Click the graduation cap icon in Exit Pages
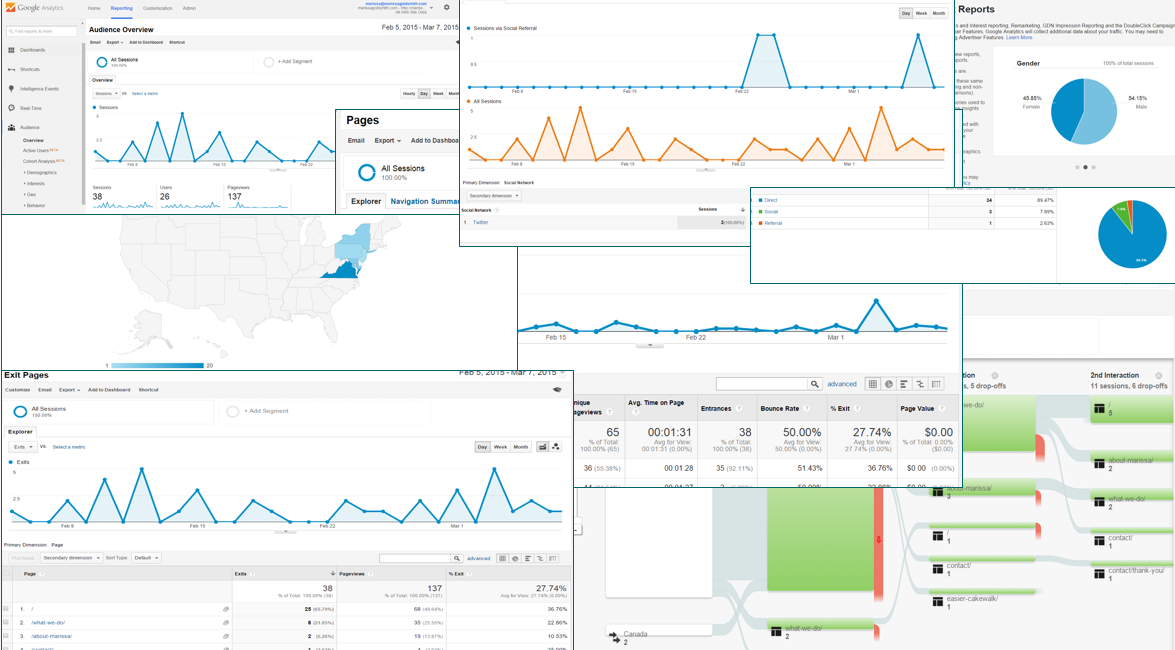 click(557, 390)
